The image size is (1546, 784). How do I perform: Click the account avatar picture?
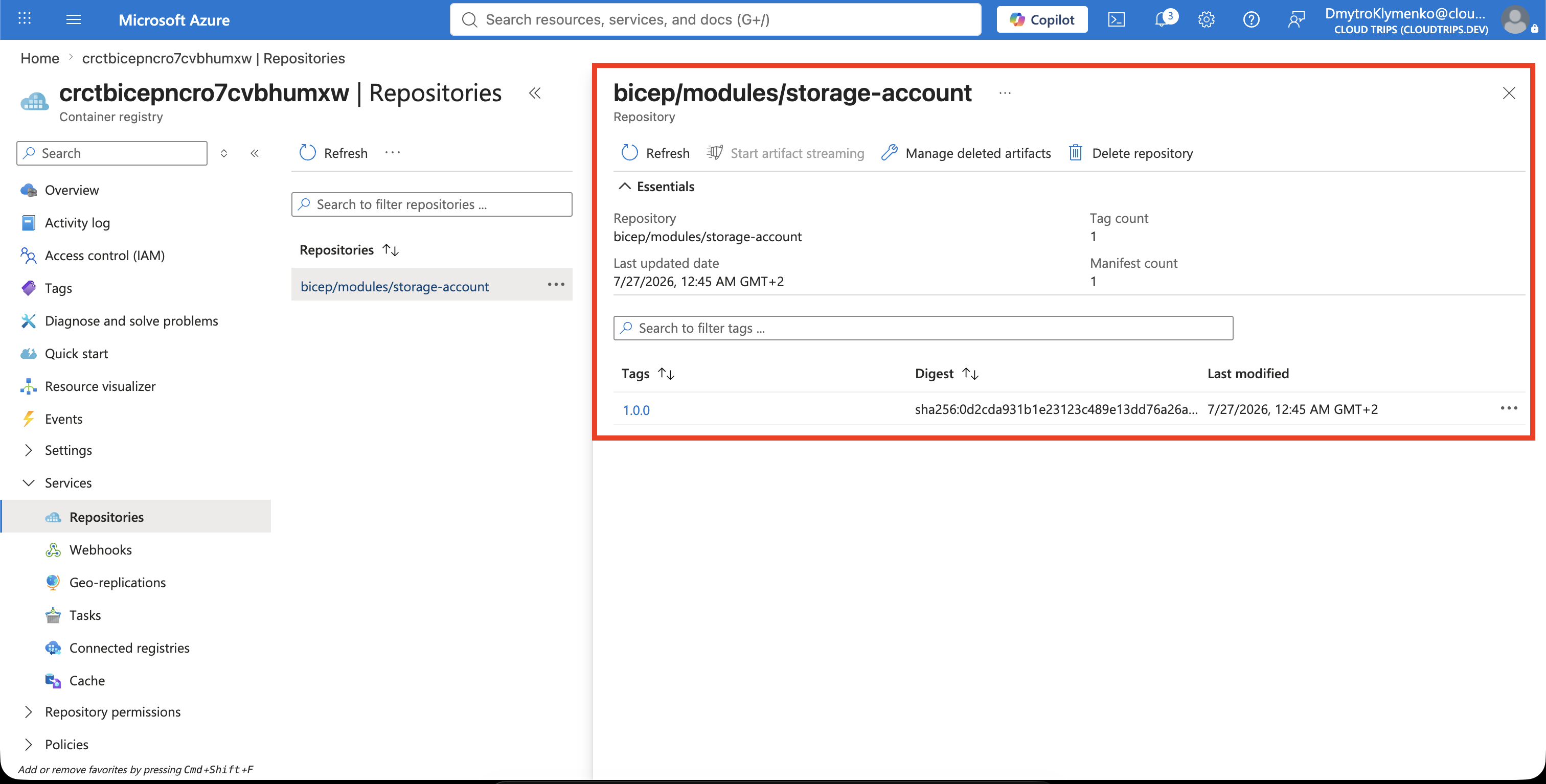point(1515,20)
